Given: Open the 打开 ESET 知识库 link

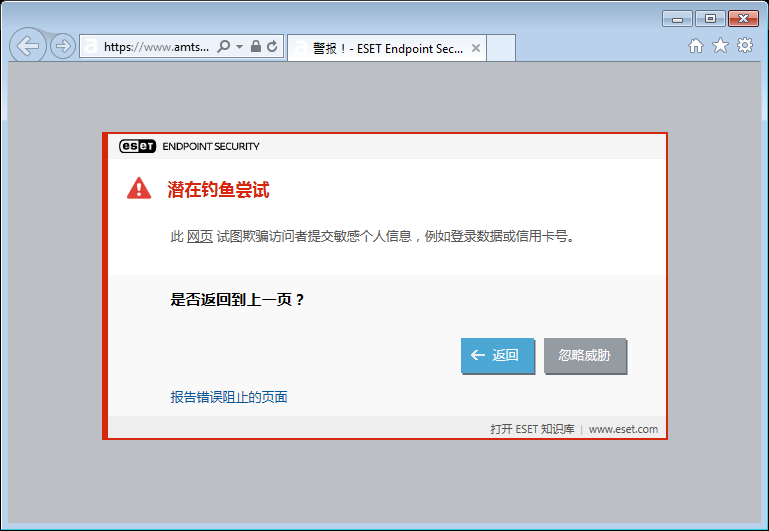Looking at the screenshot, I should tap(532, 429).
